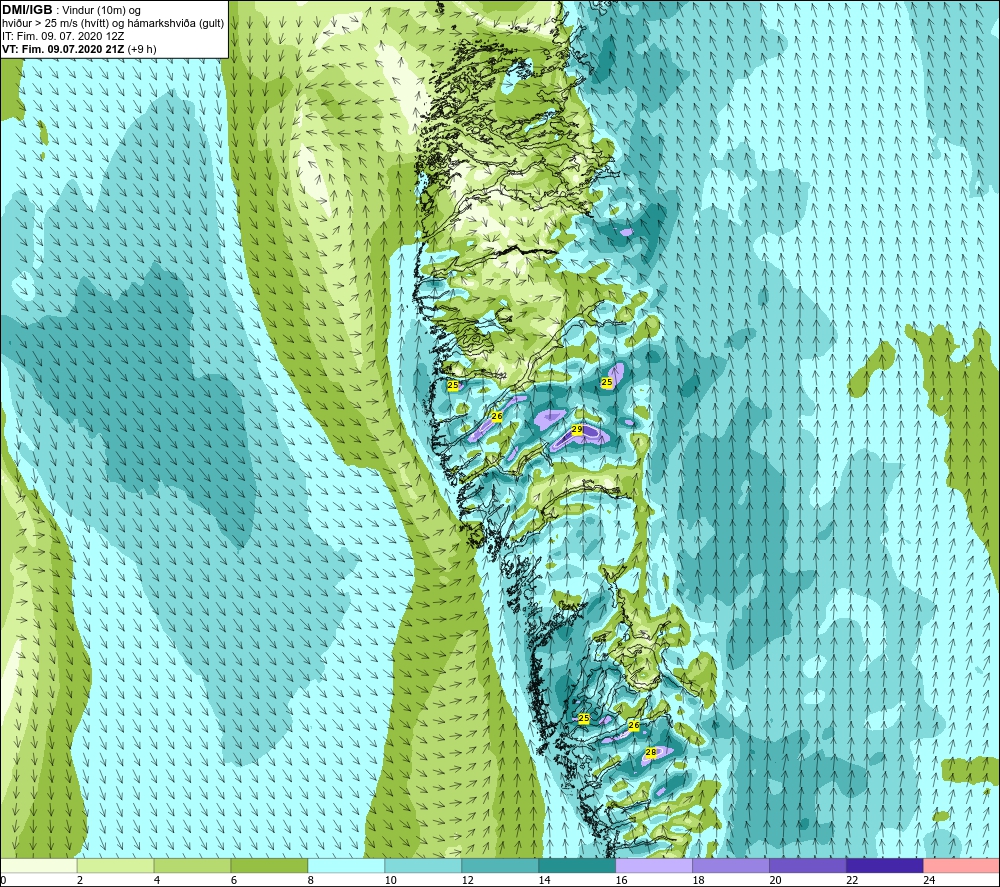Click the hviður > 25 m/s legend line
Screen dimensions: 1000x887
click(x=113, y=23)
